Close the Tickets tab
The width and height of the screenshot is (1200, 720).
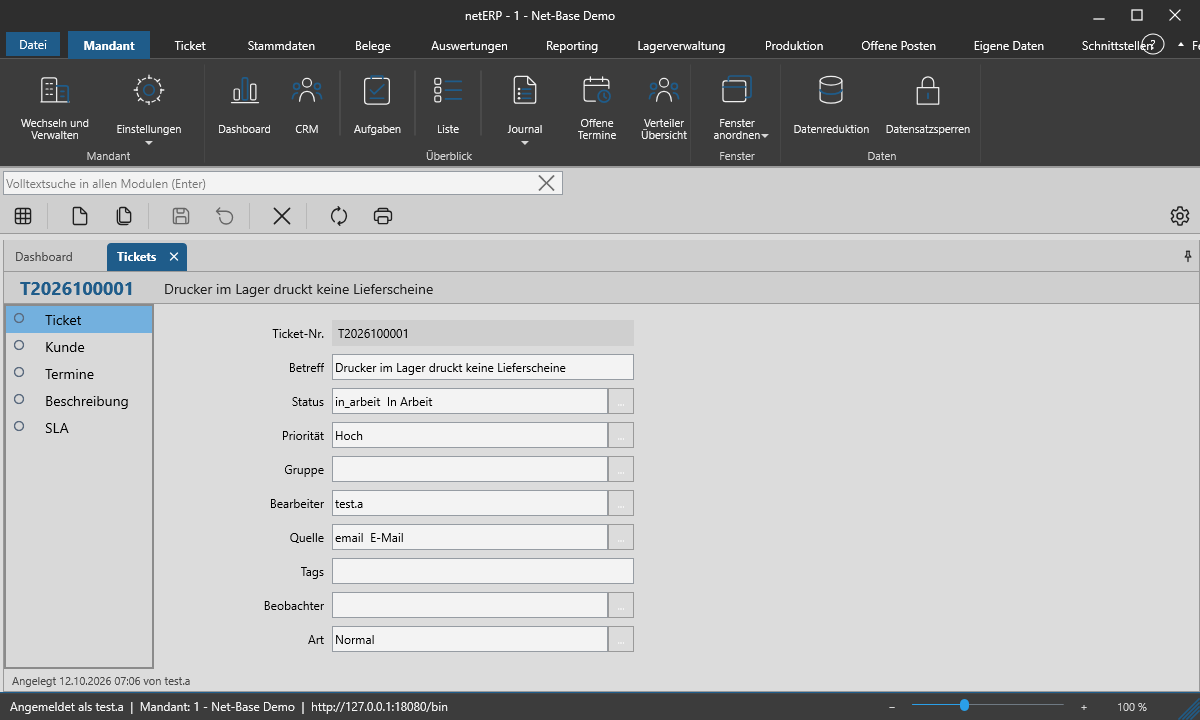click(174, 257)
